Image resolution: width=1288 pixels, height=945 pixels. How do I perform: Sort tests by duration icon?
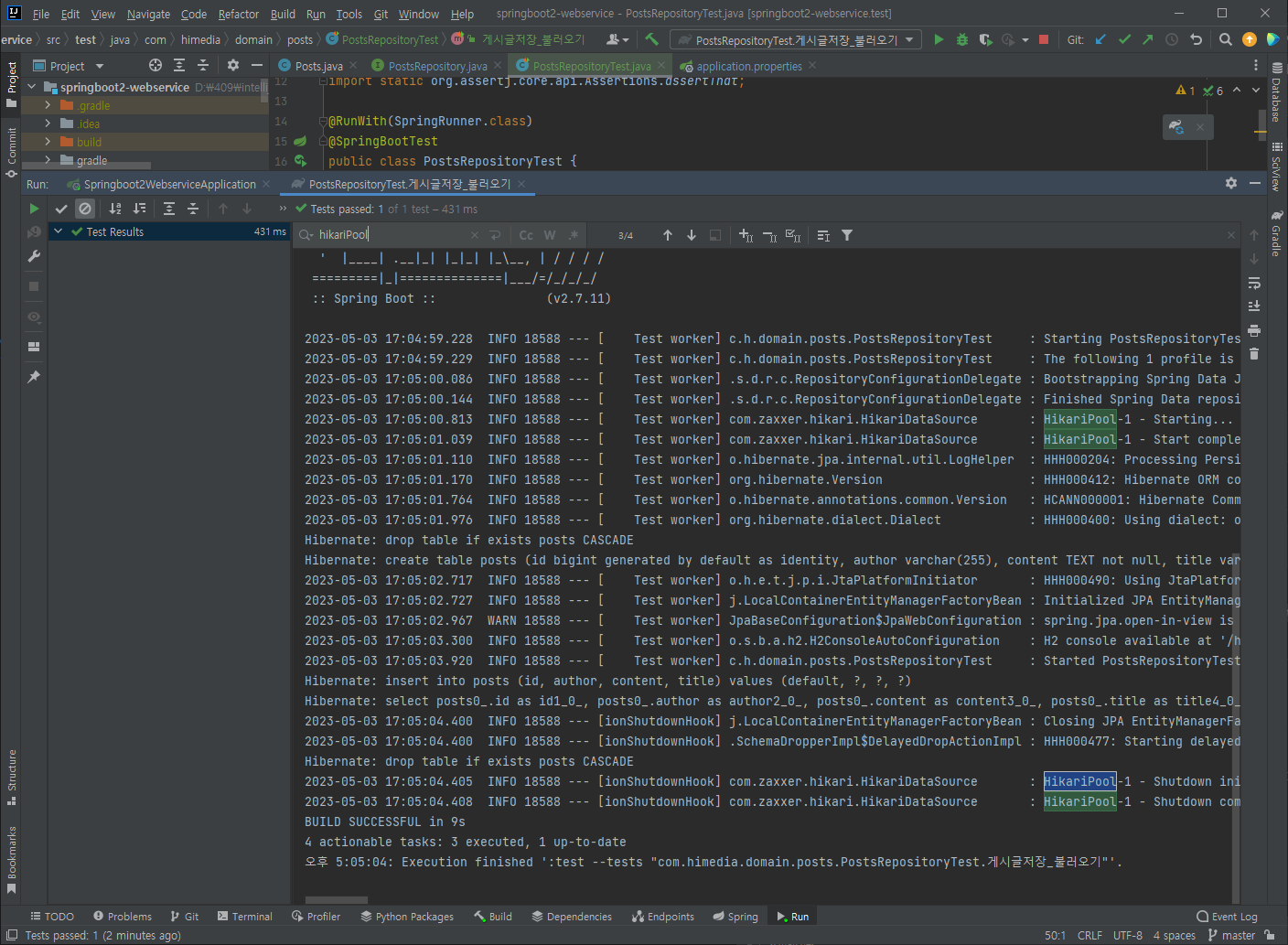[139, 209]
